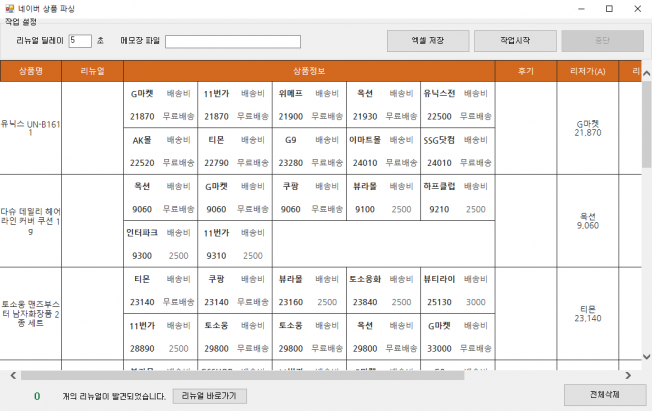Click the 뷰라몰 price 23160
Viewport: 652px width, 411px height.
click(x=291, y=302)
